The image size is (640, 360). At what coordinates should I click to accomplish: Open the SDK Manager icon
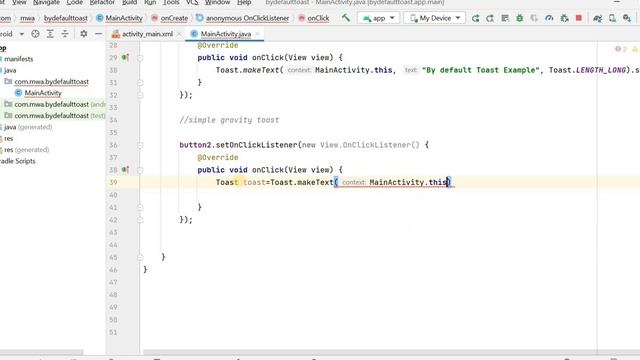point(627,18)
